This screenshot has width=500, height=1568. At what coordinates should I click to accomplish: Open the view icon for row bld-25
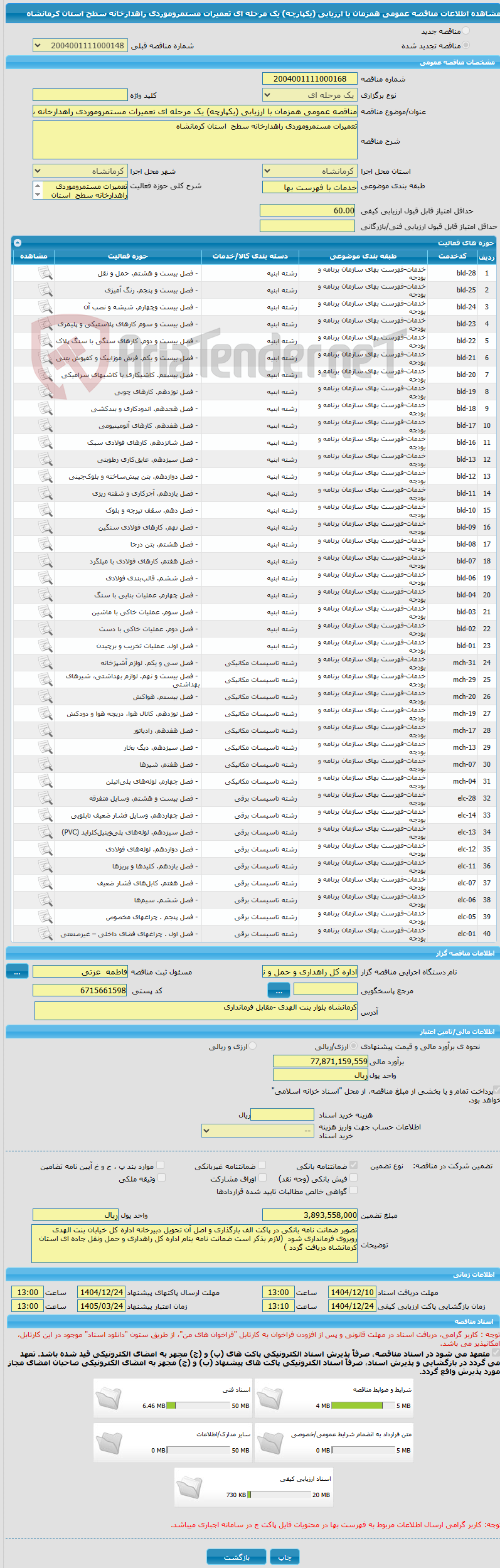[45, 290]
